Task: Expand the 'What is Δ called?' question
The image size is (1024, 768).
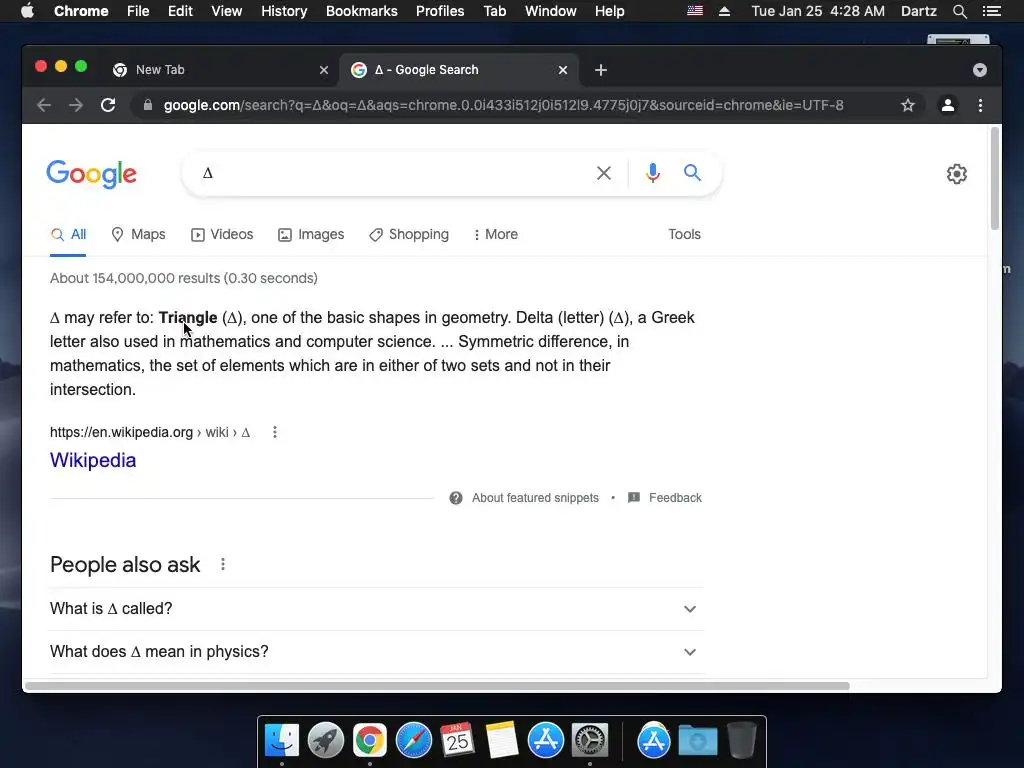Action: coord(376,609)
